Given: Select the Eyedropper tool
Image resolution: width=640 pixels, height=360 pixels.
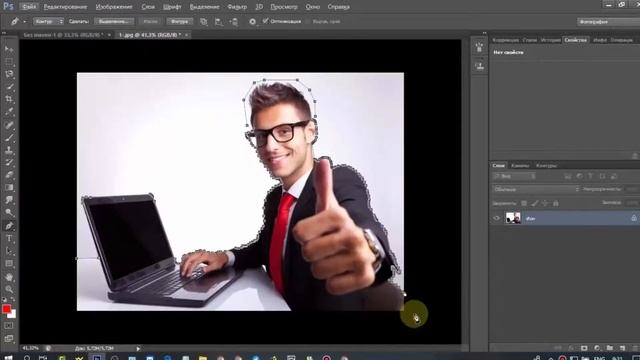Looking at the screenshot, I should click(x=9, y=112).
